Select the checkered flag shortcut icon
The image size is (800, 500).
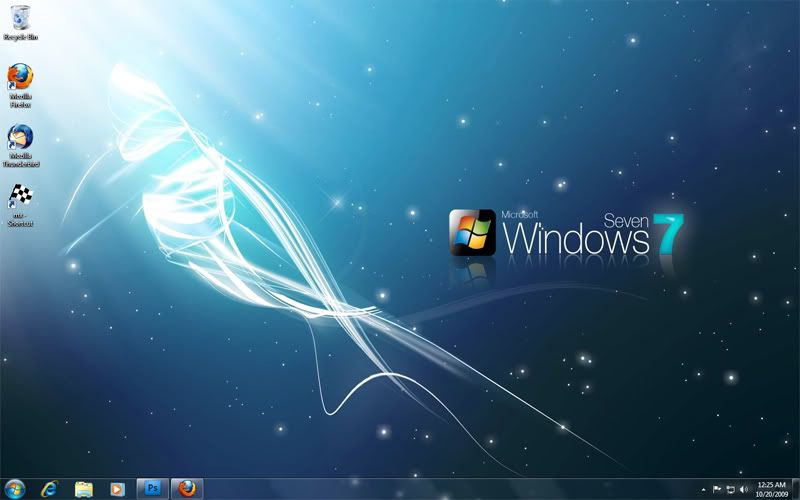[x=20, y=196]
